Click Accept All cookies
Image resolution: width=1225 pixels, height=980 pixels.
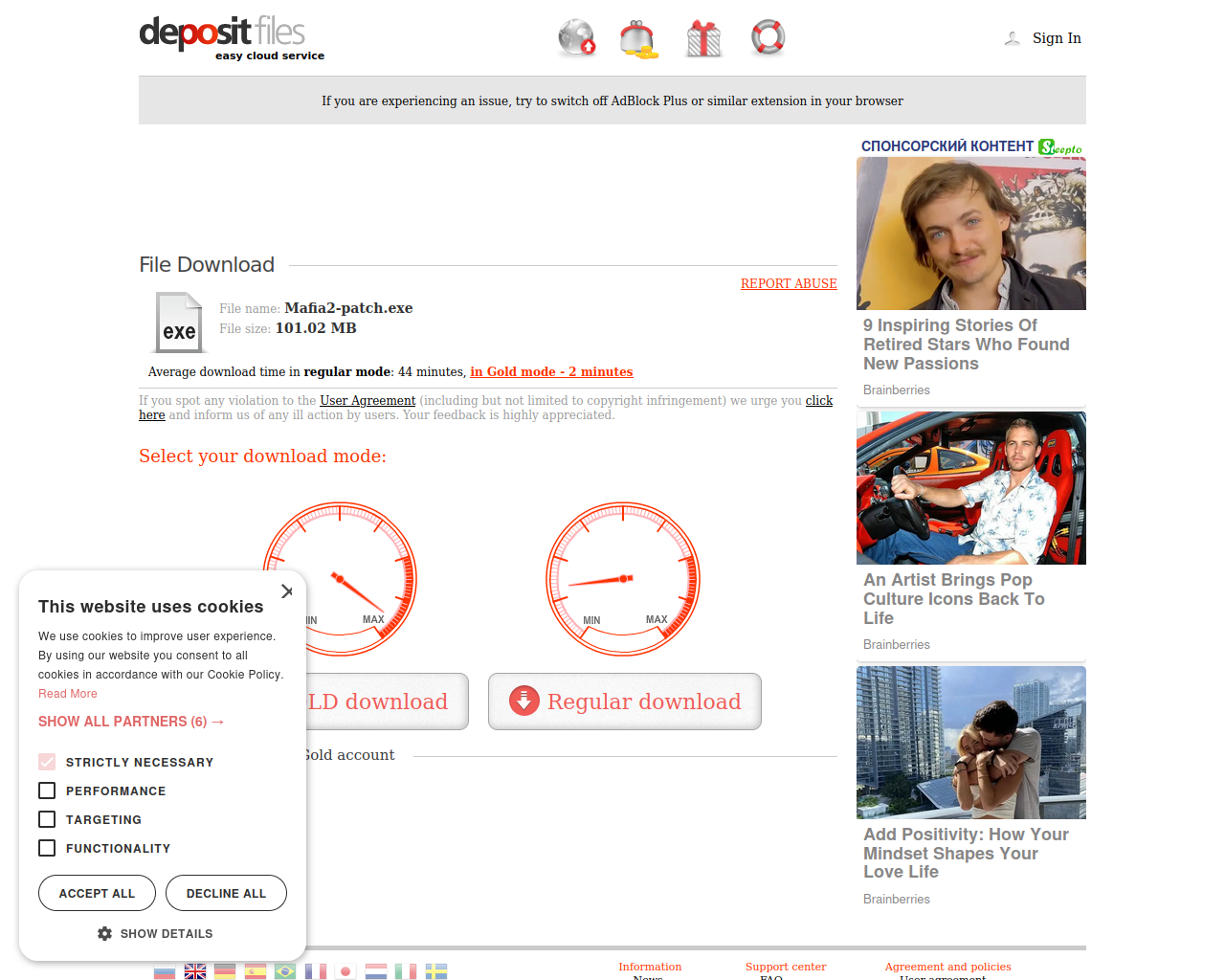point(97,893)
